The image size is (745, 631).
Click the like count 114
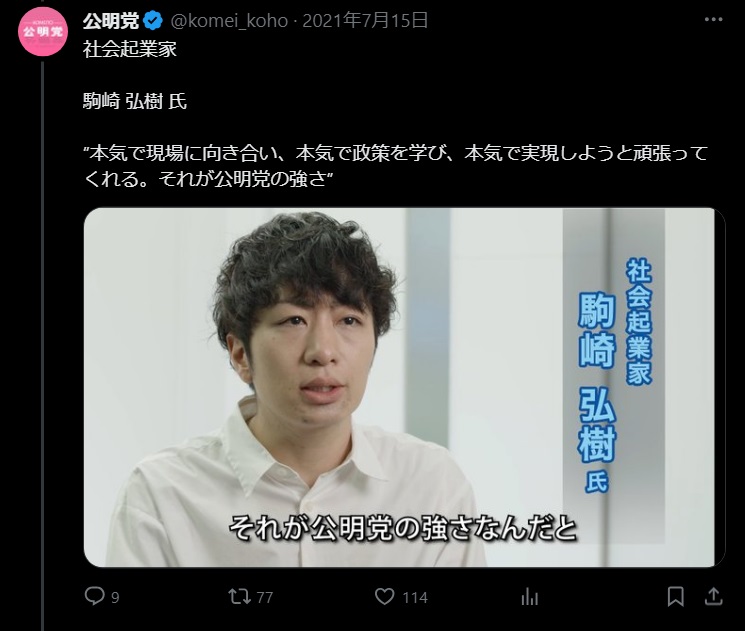click(415, 597)
